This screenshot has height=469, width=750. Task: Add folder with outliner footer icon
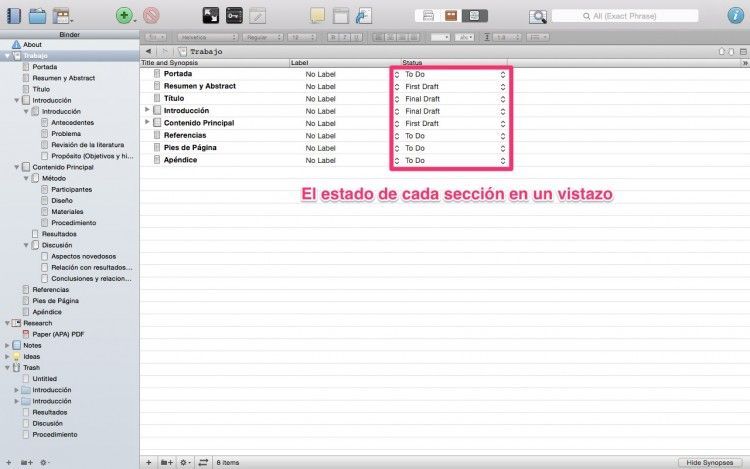(x=166, y=462)
